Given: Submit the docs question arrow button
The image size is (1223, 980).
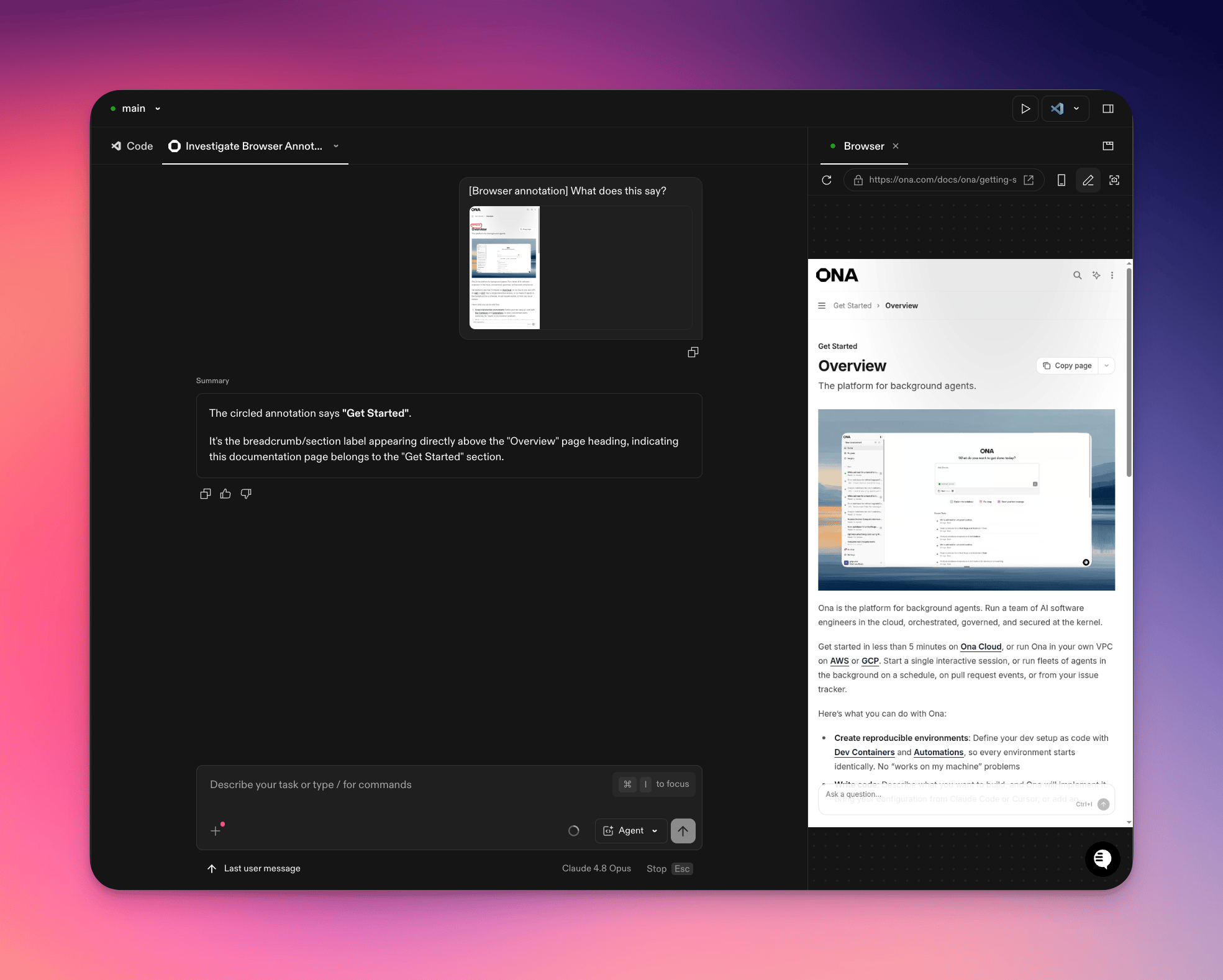Looking at the screenshot, I should [x=1103, y=804].
